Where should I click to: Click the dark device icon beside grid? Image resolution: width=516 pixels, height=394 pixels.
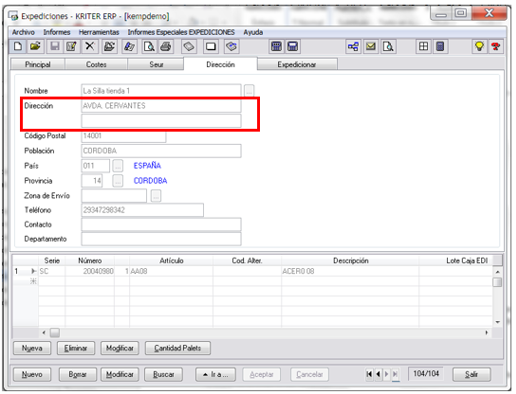440,46
